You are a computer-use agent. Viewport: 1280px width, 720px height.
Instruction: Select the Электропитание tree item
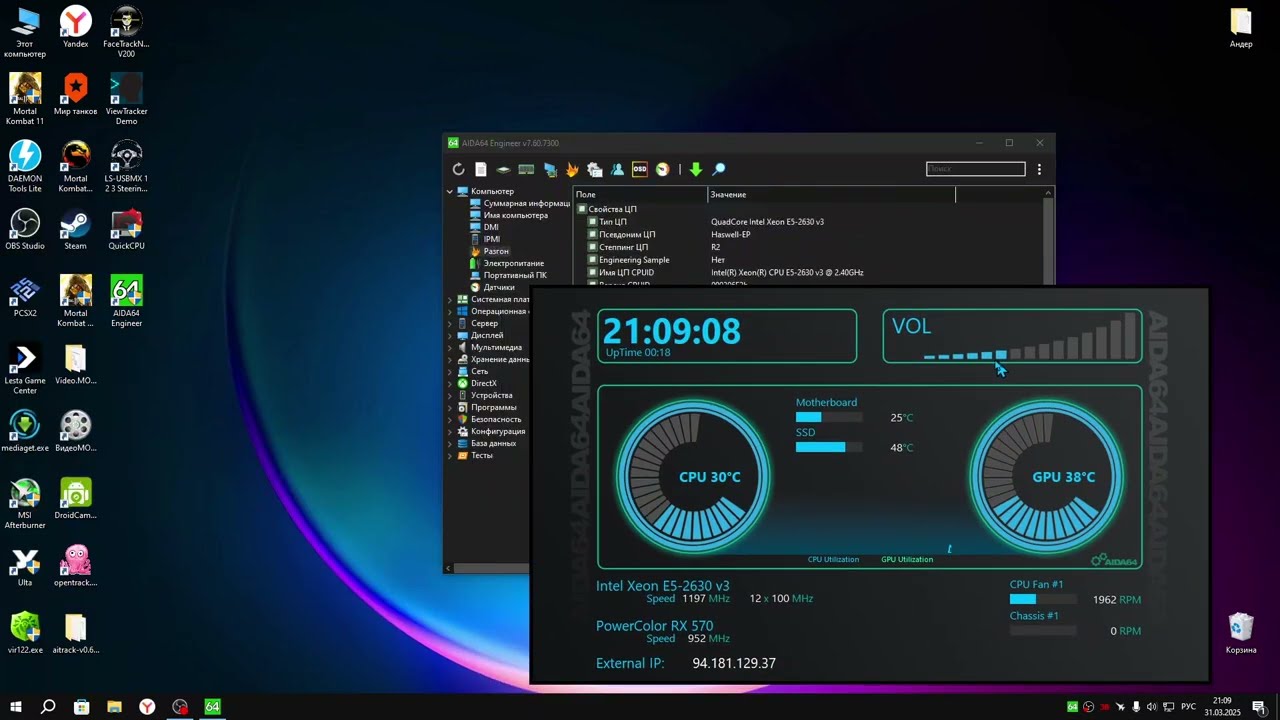point(506,263)
